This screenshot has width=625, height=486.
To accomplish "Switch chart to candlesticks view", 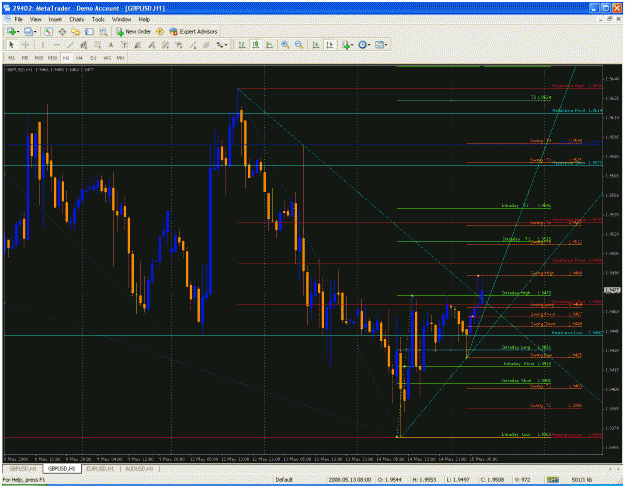I will (x=256, y=45).
